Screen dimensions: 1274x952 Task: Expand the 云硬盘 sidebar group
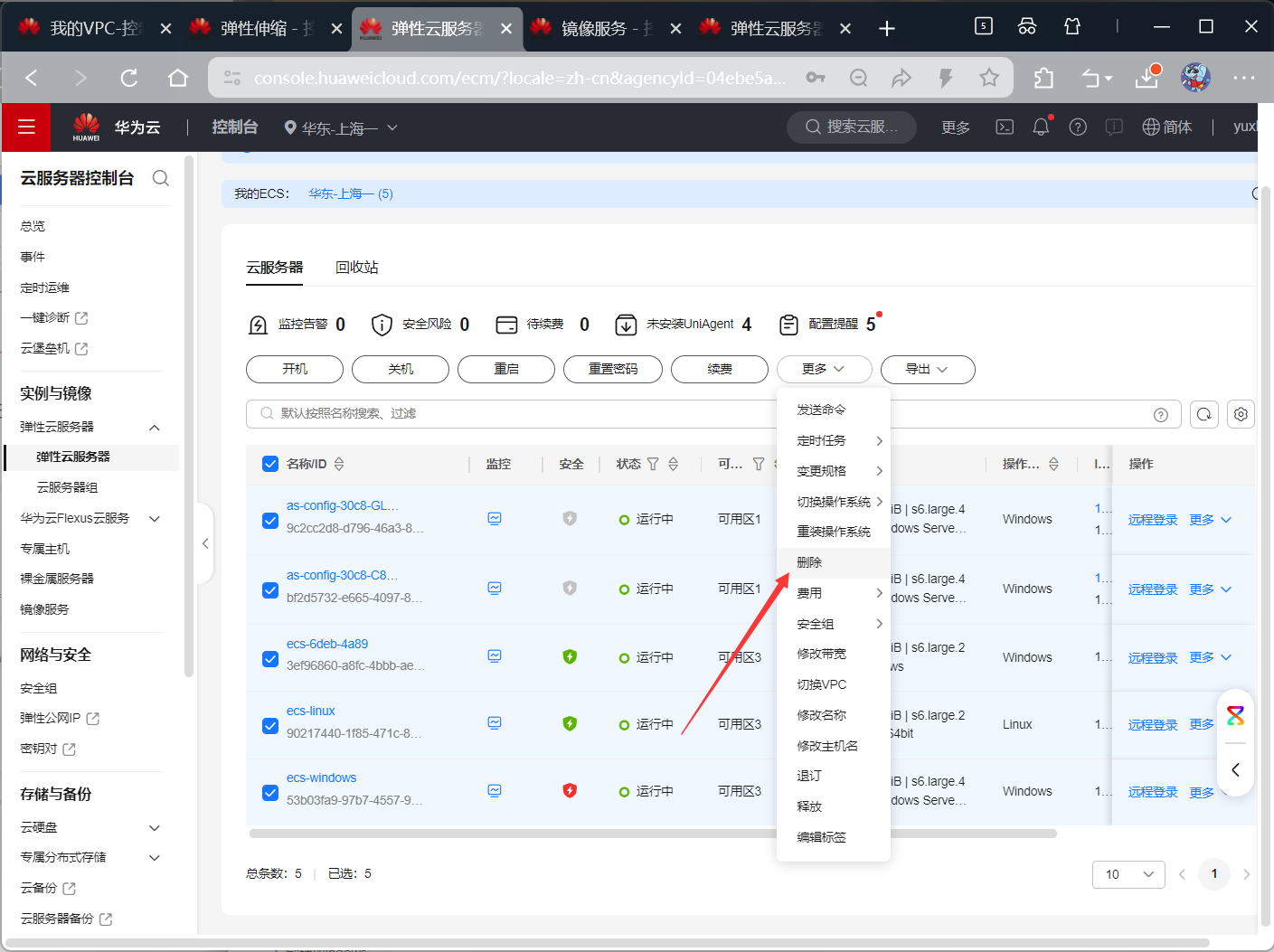[155, 828]
